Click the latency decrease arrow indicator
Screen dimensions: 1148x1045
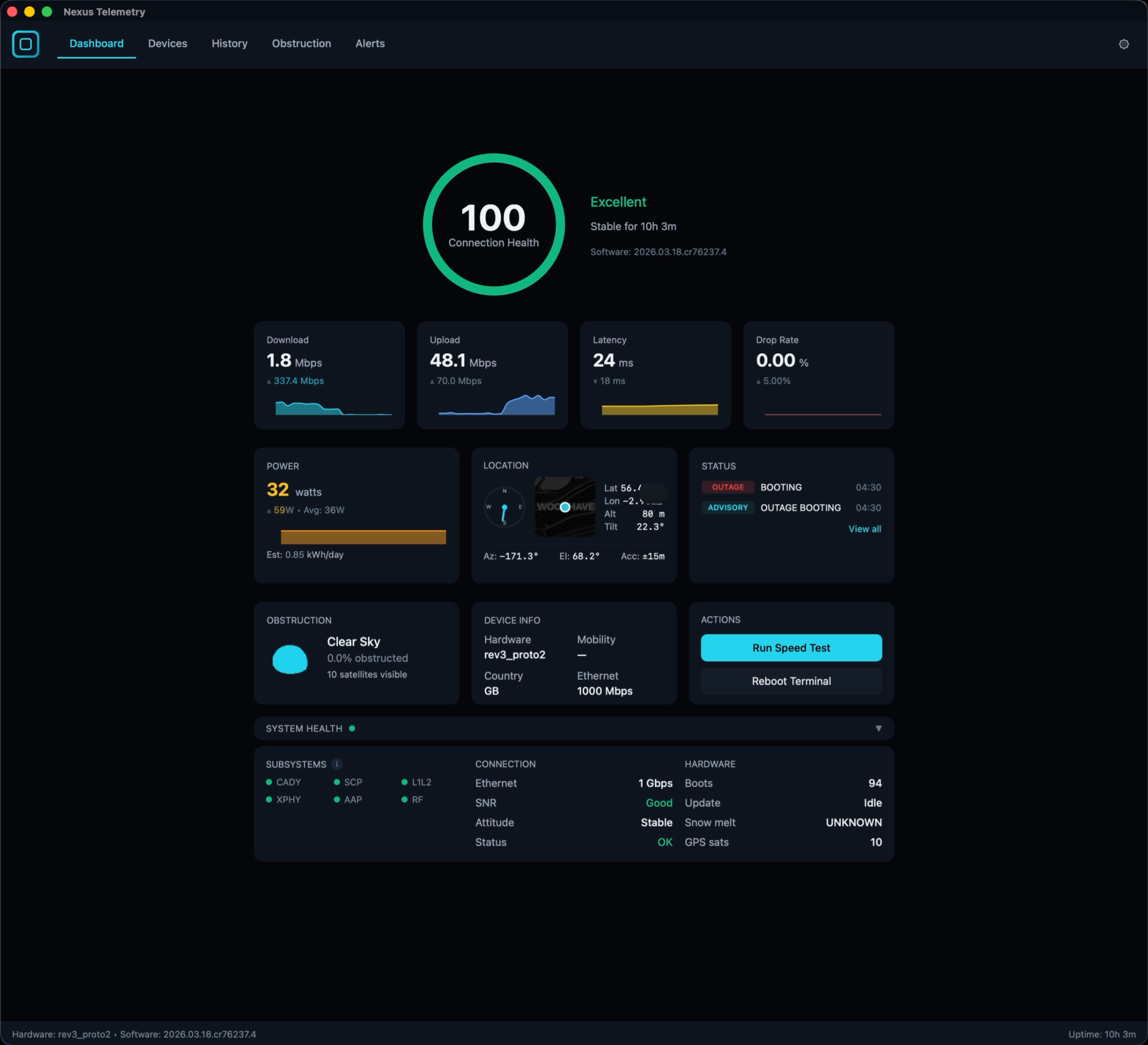[x=595, y=381]
